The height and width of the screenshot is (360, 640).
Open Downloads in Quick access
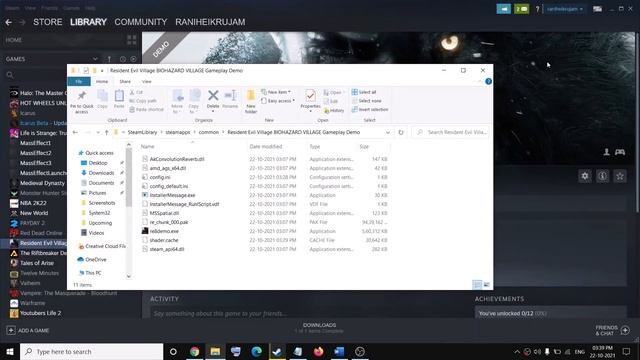coord(101,173)
